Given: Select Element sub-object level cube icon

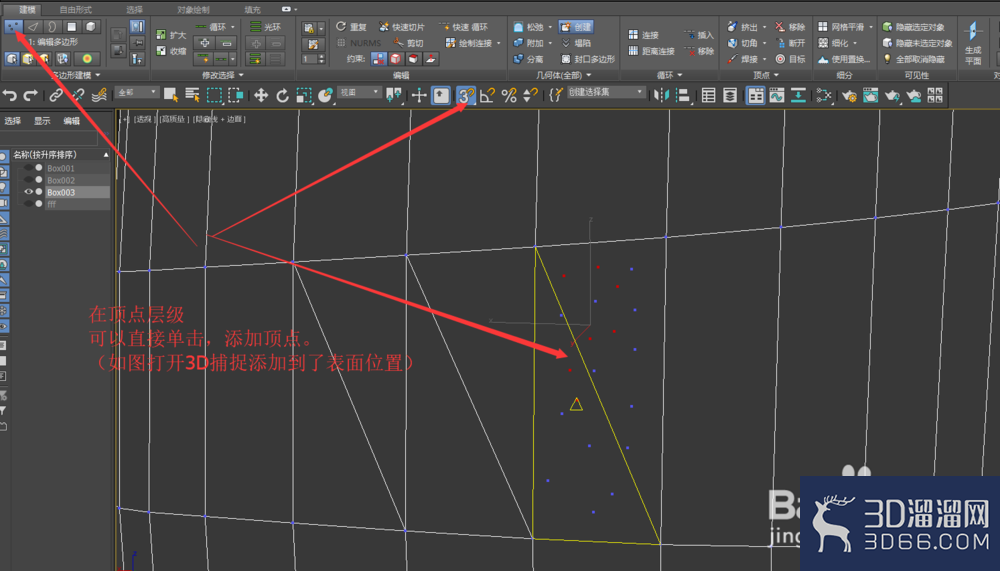Looking at the screenshot, I should 91,27.
